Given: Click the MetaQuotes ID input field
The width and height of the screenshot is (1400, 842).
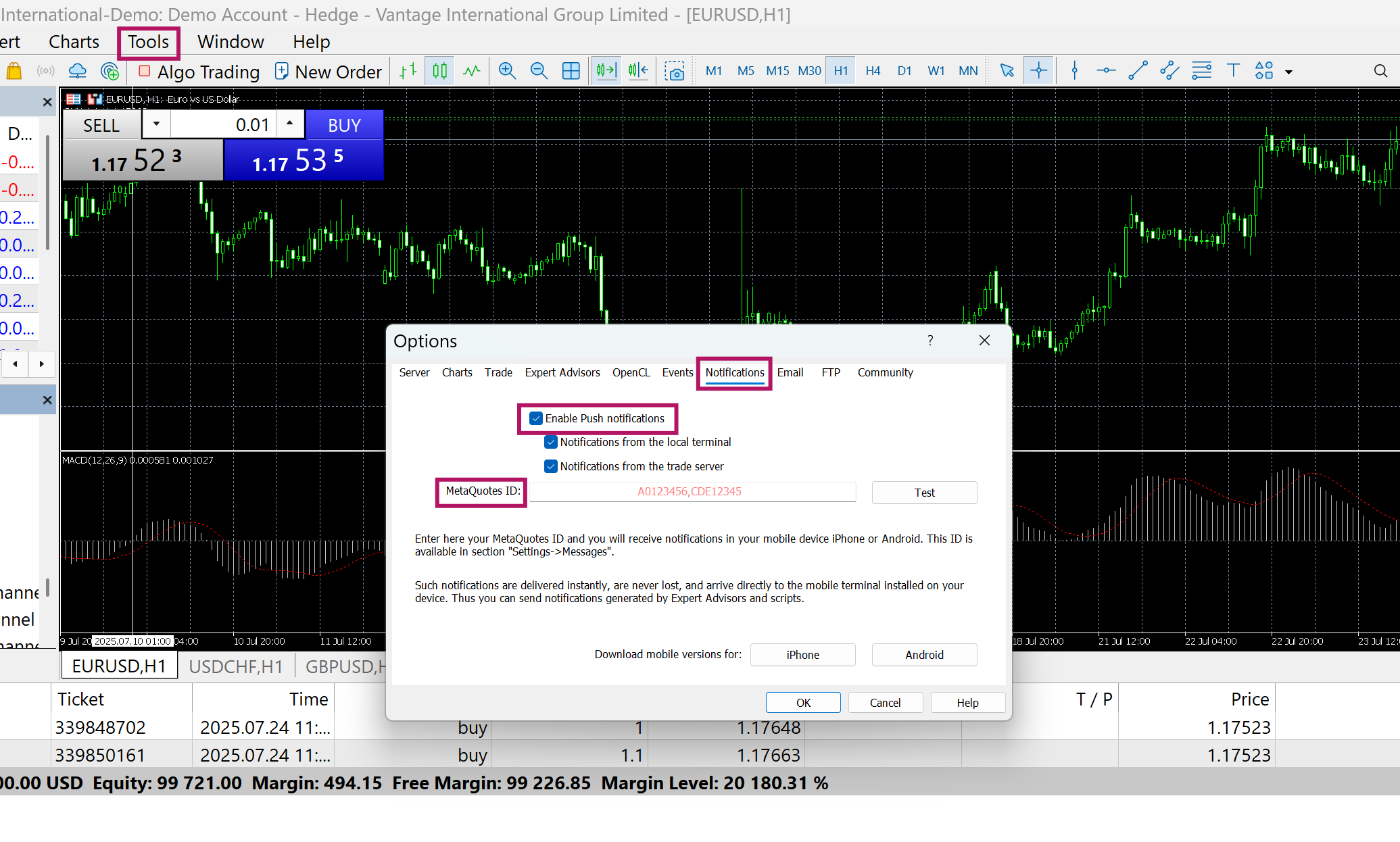Looking at the screenshot, I should coord(692,491).
